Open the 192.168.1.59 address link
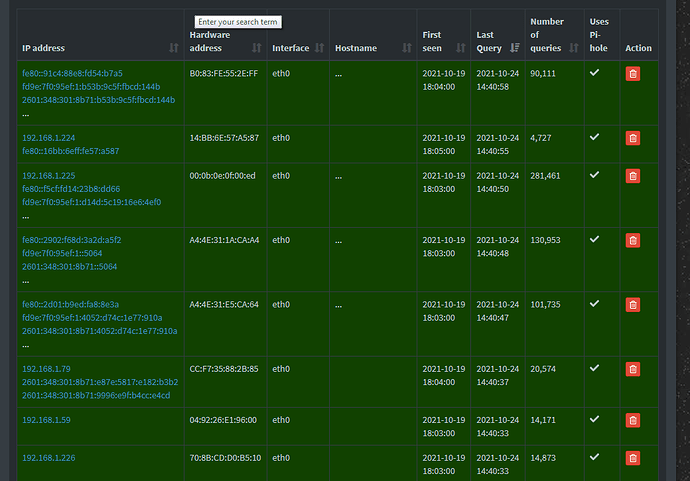 pos(45,420)
